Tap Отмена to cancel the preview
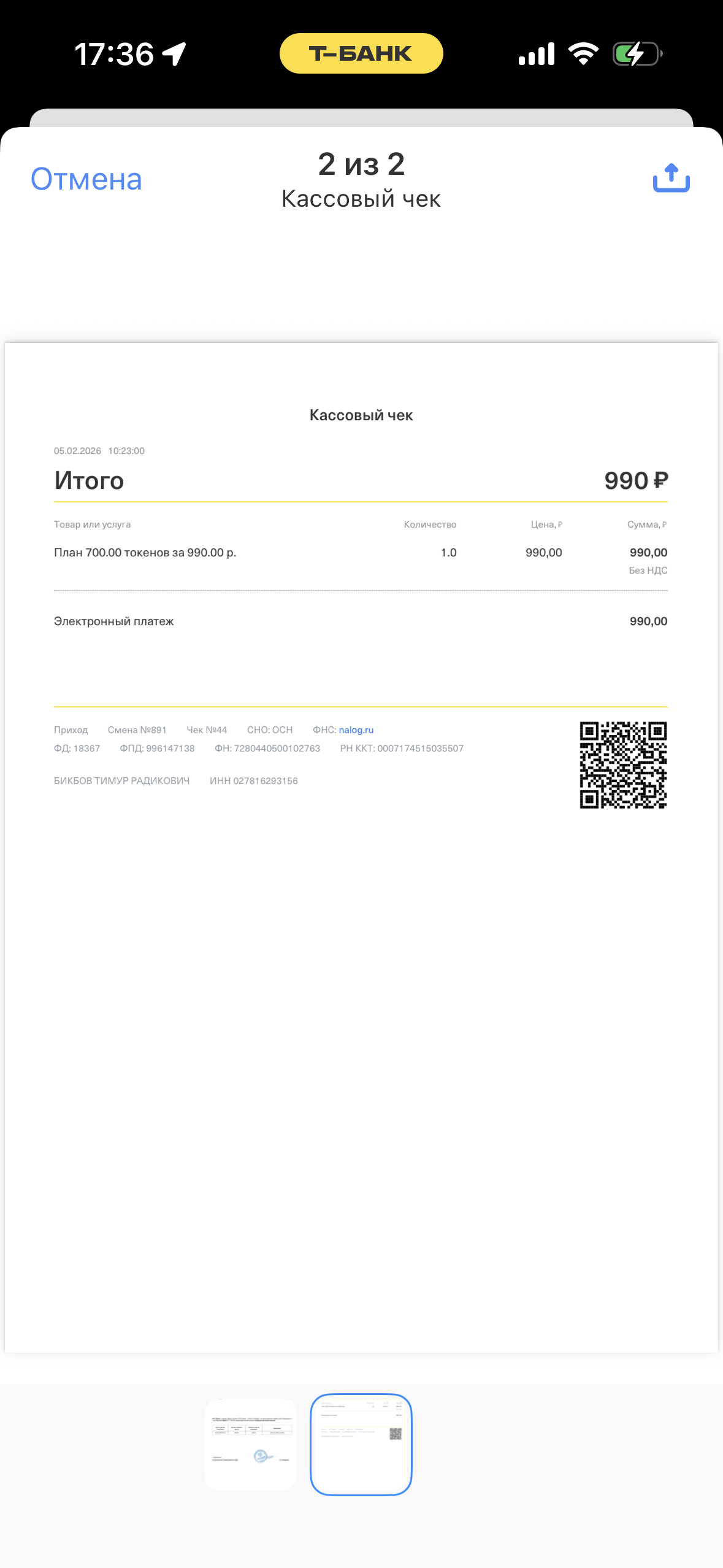Viewport: 723px width, 1568px height. 86,179
